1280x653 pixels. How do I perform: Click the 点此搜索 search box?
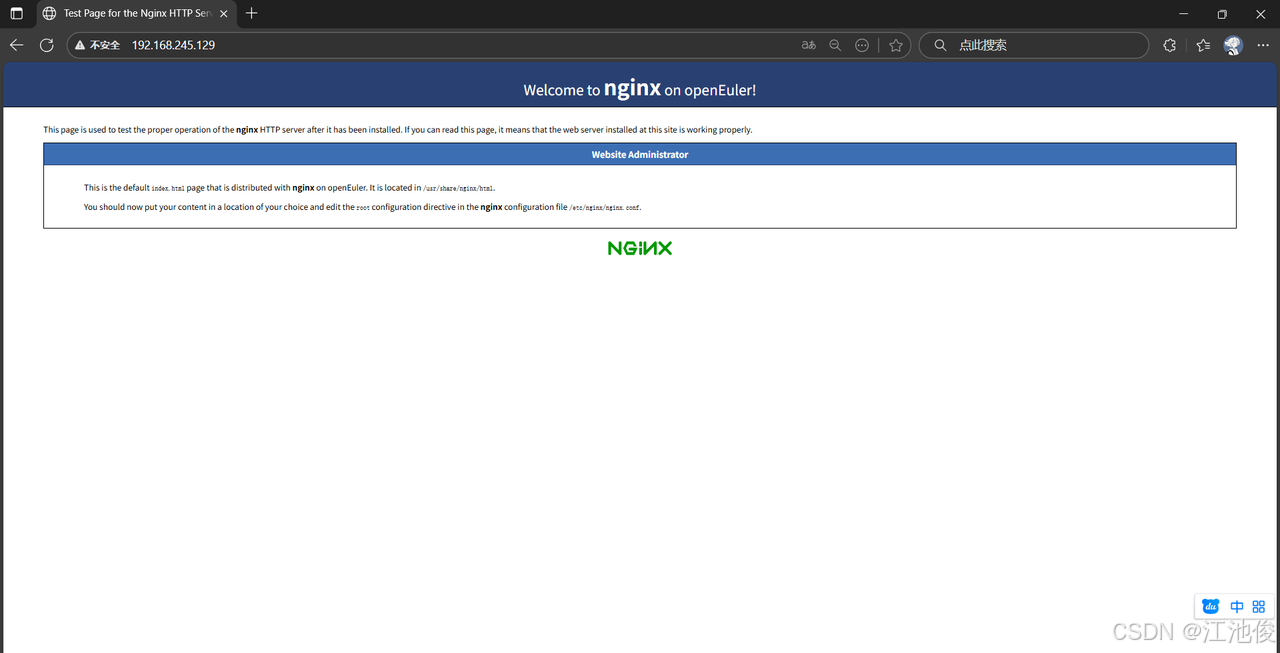[1034, 45]
